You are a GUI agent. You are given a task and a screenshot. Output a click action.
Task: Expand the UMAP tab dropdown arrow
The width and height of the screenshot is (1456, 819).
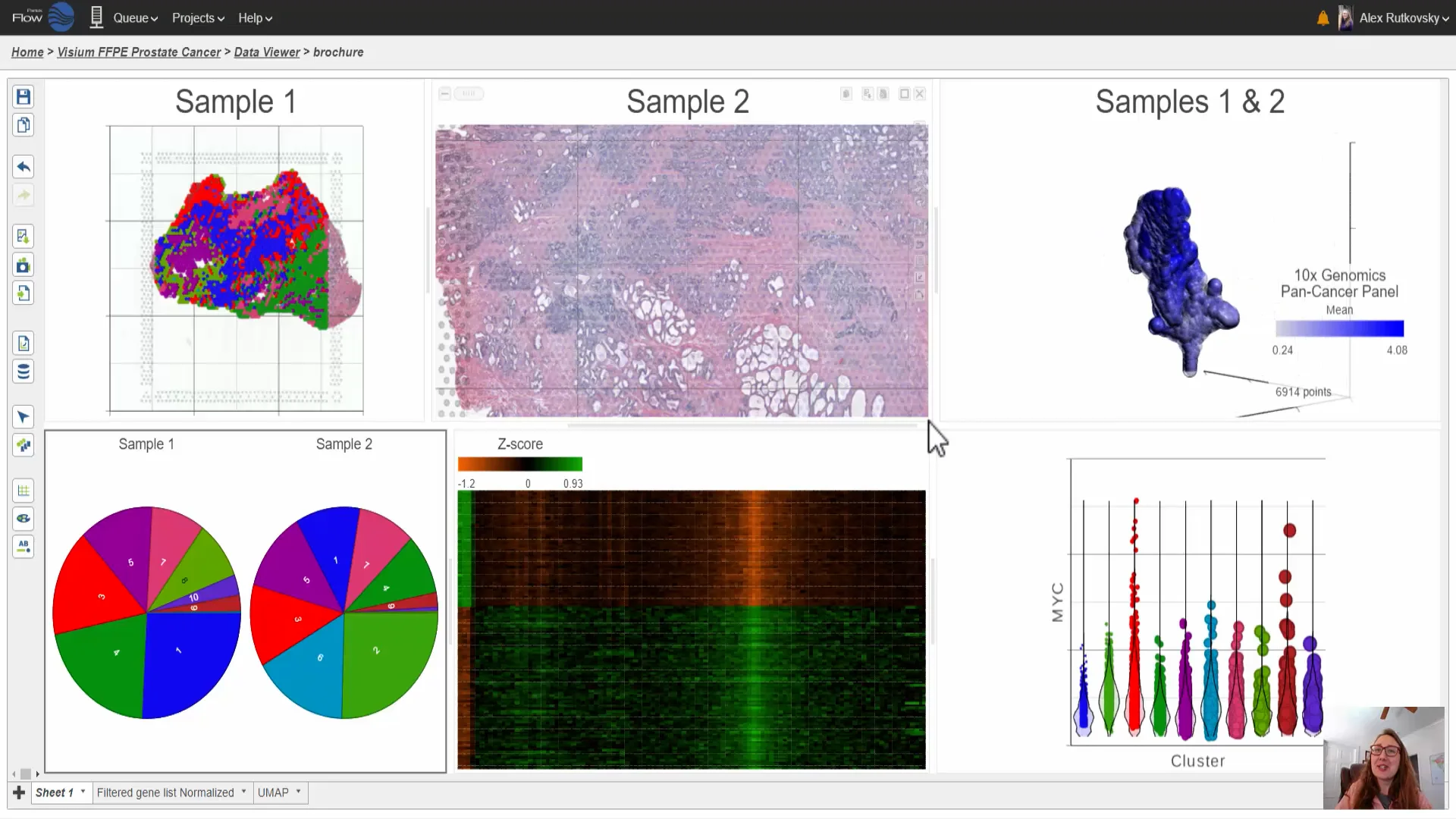pos(299,792)
